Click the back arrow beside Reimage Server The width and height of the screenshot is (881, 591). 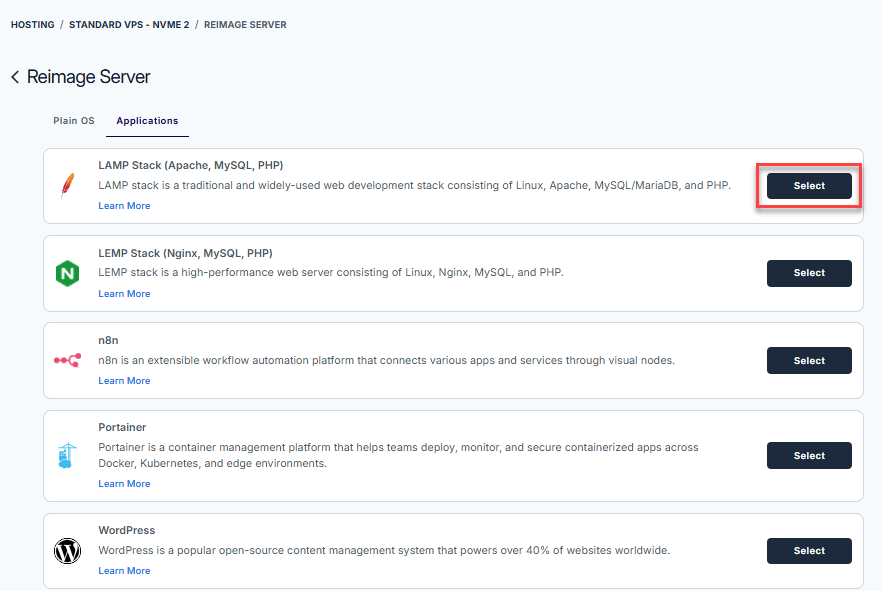(x=15, y=77)
